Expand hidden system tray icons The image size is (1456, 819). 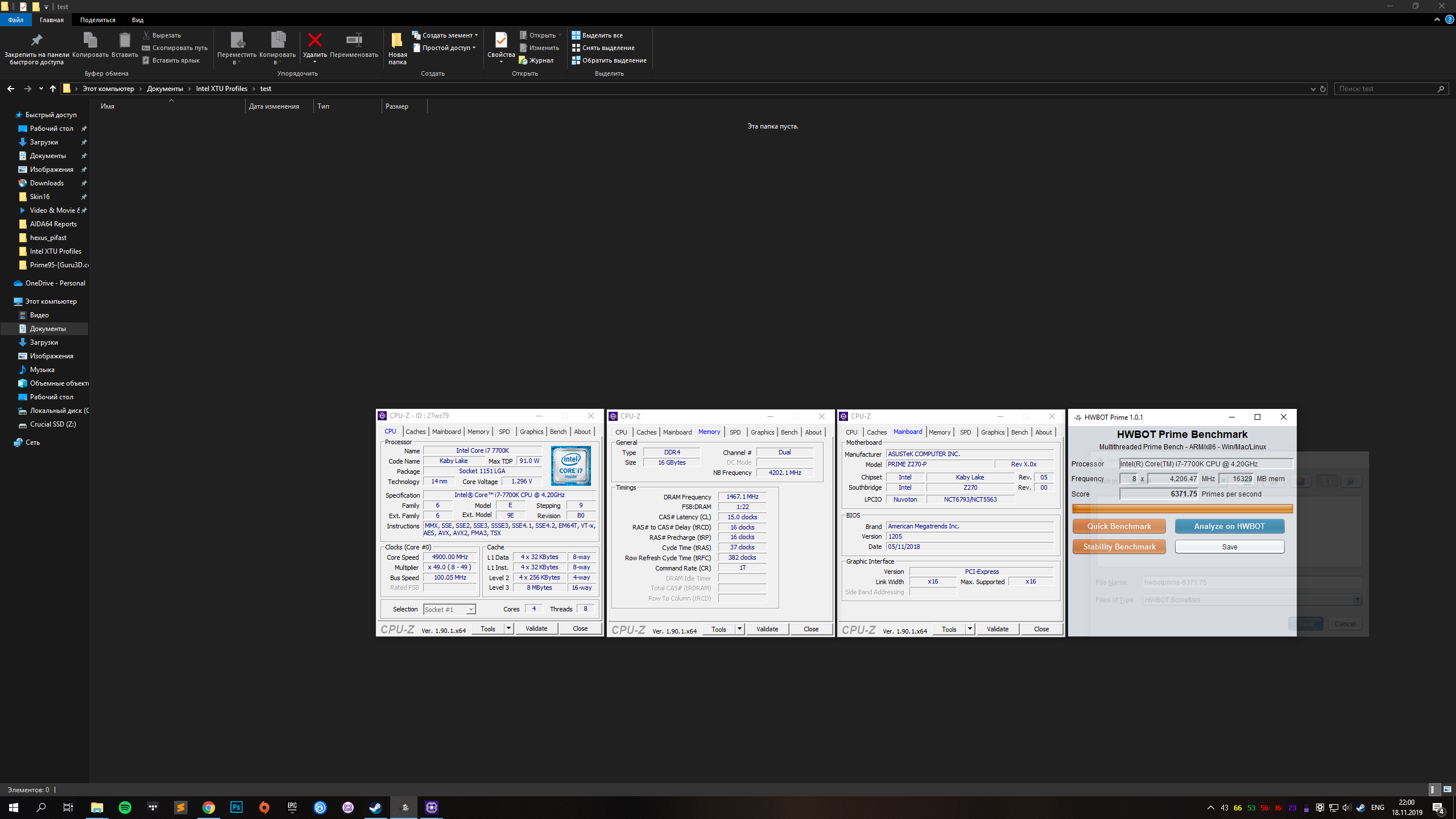pos(1210,808)
